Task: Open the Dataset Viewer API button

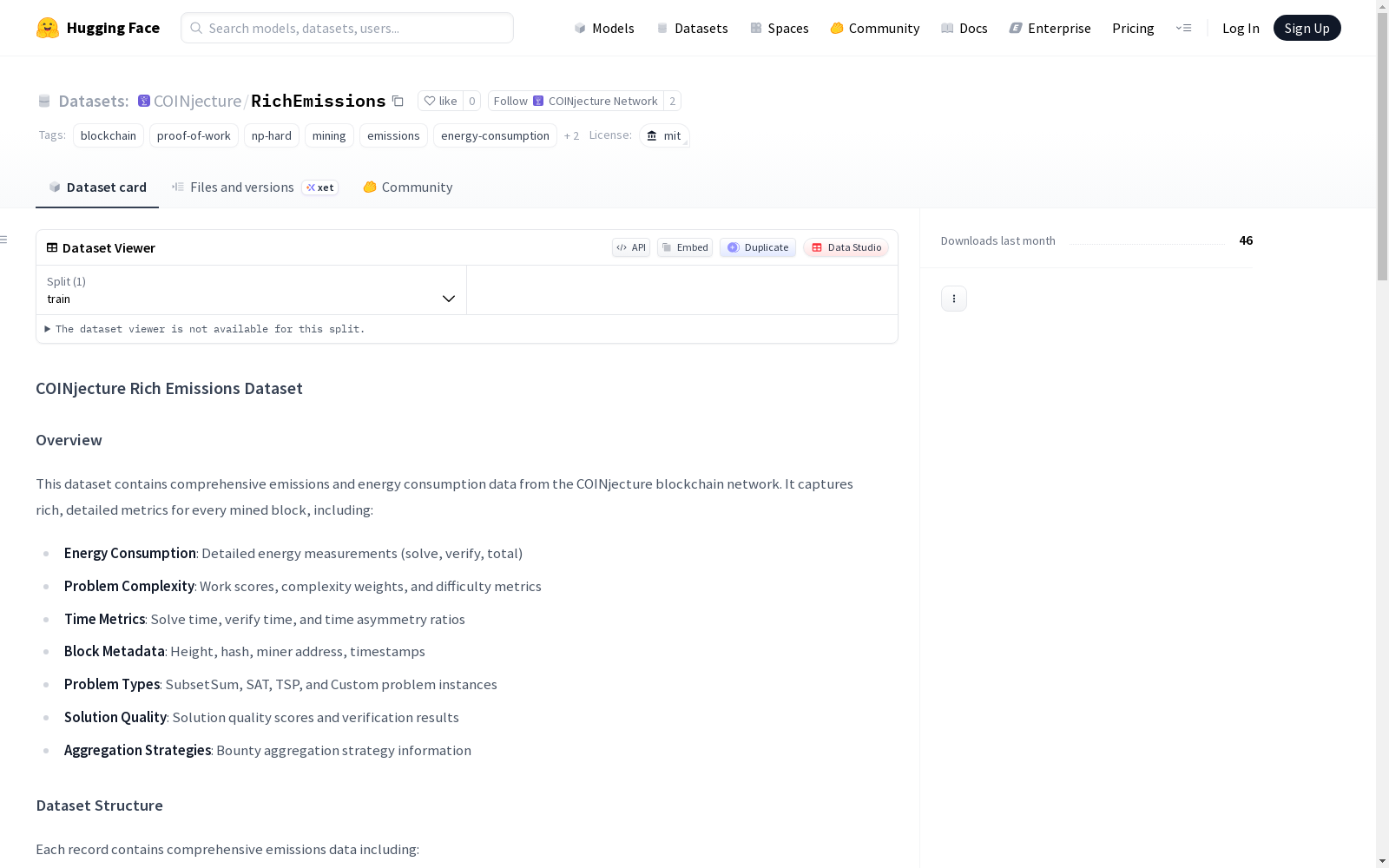Action: click(631, 247)
